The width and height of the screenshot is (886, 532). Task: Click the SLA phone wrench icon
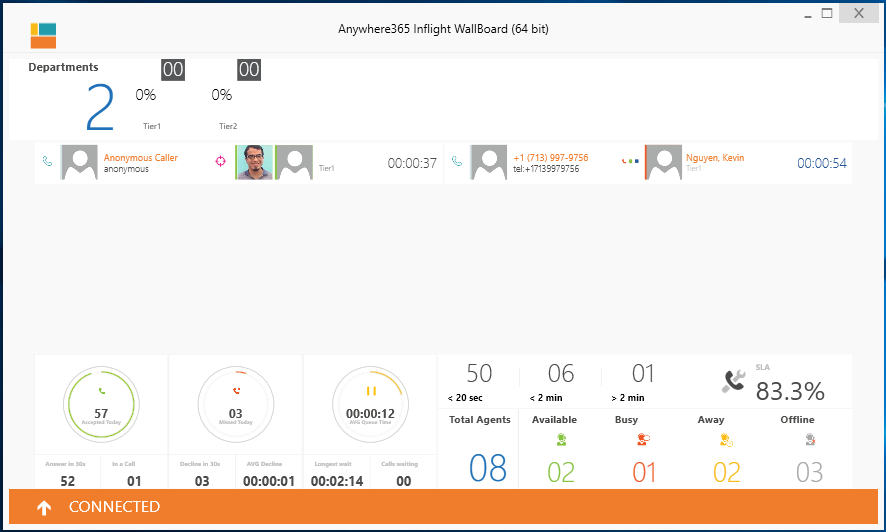tap(734, 380)
